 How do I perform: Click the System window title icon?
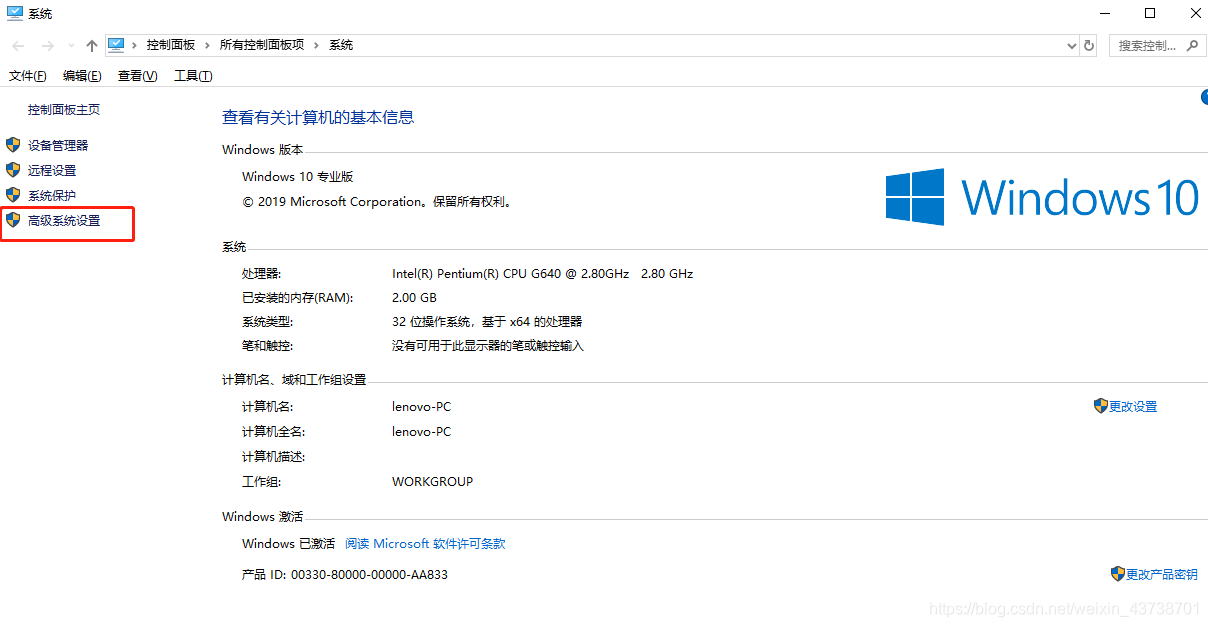[15, 13]
